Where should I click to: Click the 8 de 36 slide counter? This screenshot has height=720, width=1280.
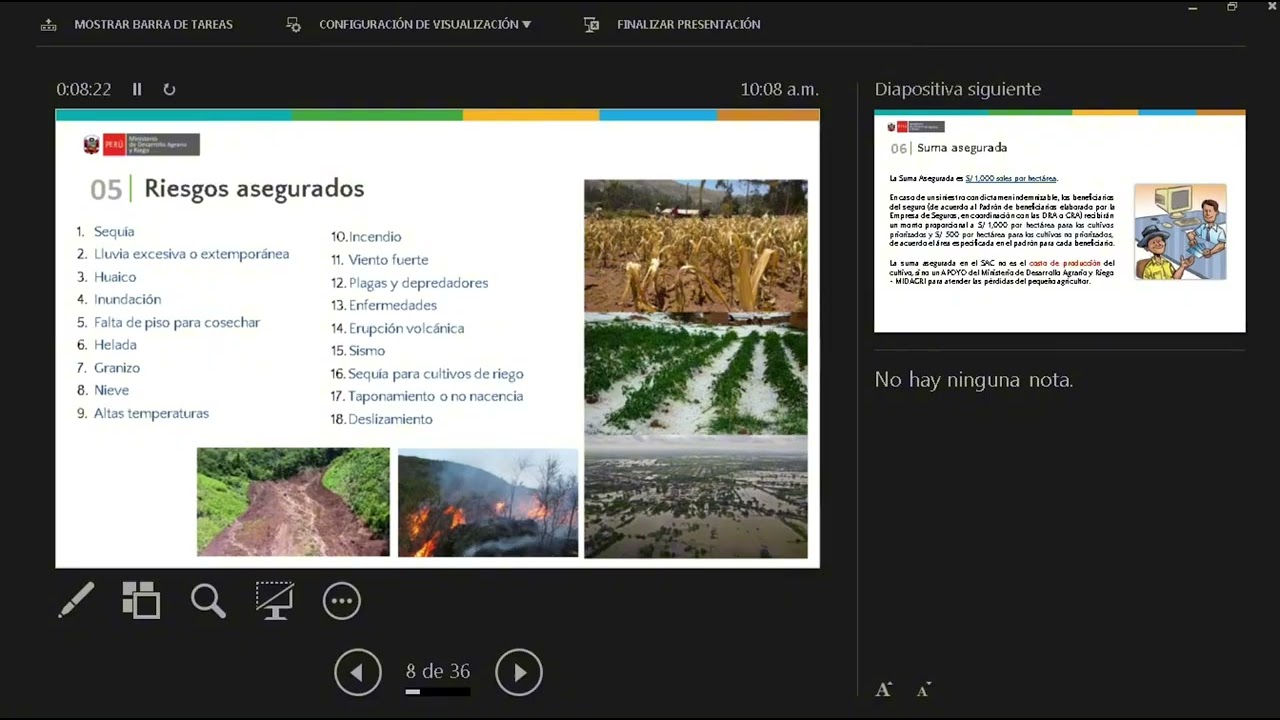click(x=438, y=671)
